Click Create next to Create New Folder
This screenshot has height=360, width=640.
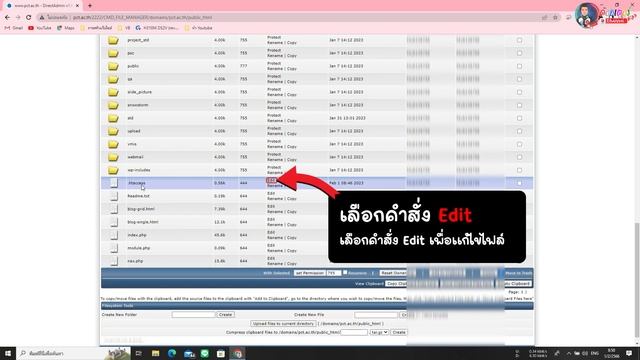[x=225, y=315]
